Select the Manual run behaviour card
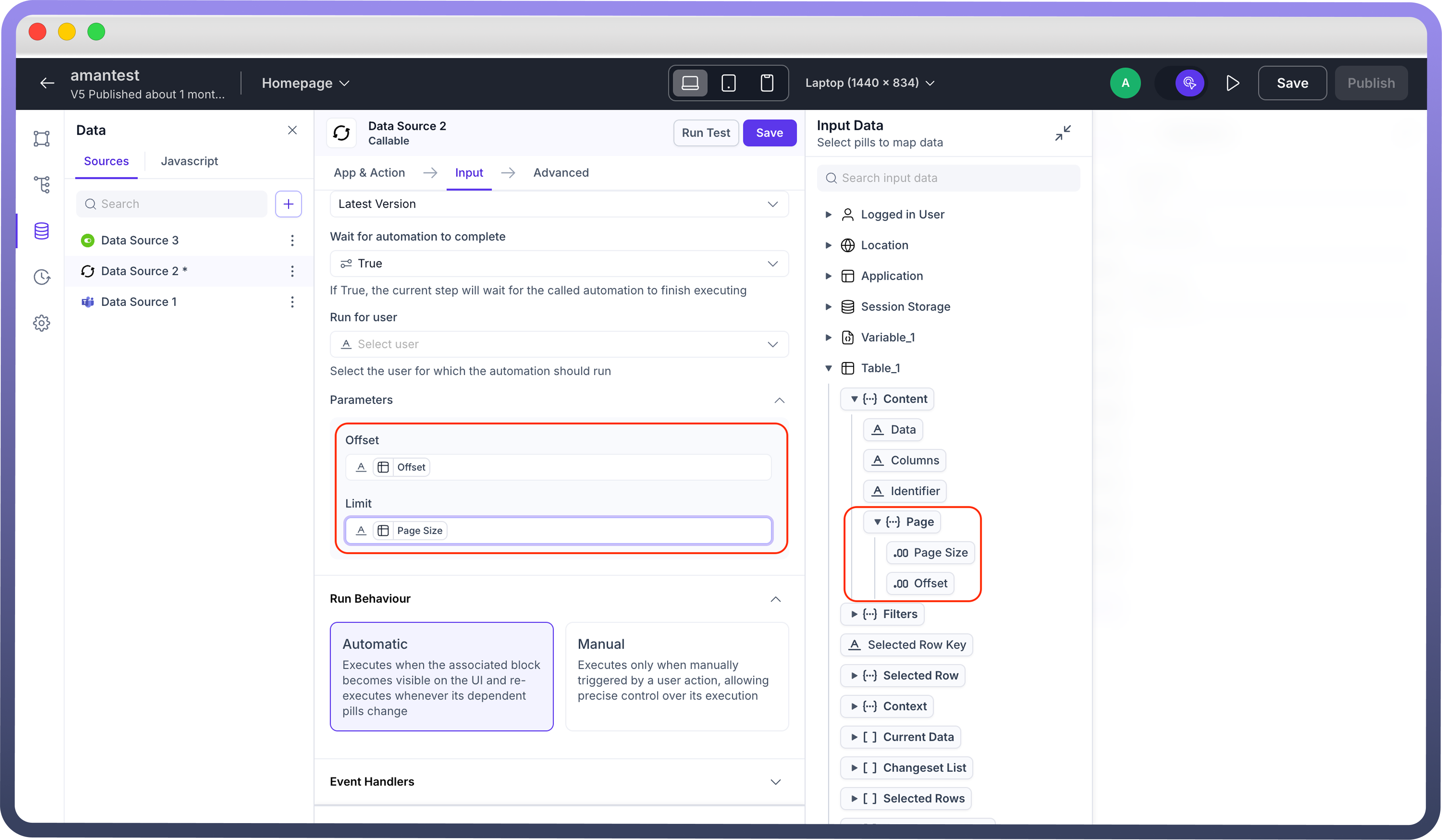 click(x=677, y=676)
